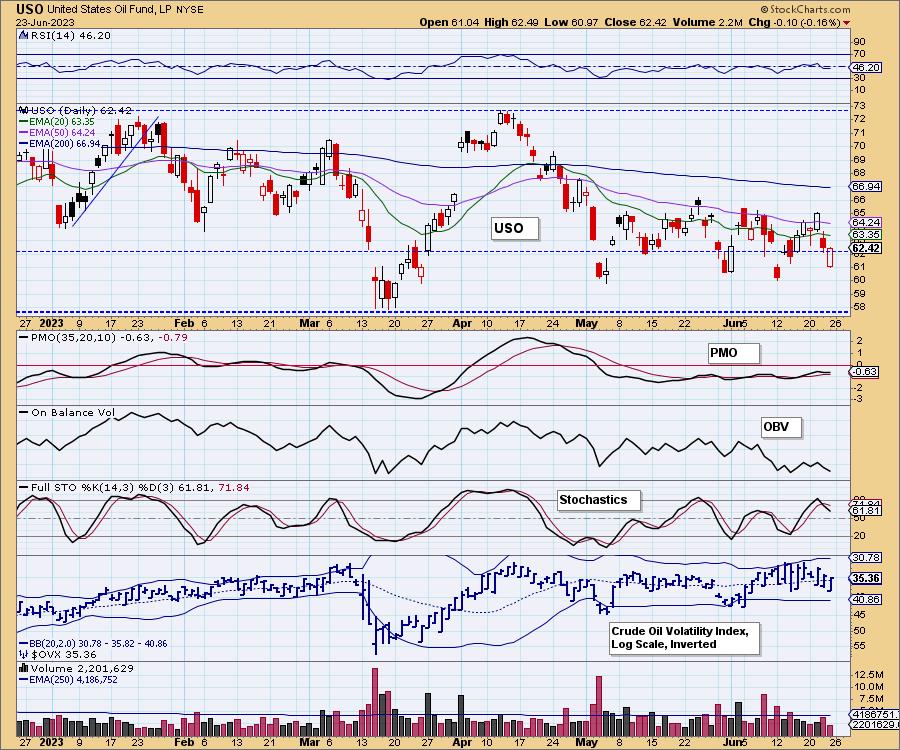Image resolution: width=900 pixels, height=750 pixels.
Task: Click the Chg -0.10 (-0.16%) value
Action: (794, 22)
